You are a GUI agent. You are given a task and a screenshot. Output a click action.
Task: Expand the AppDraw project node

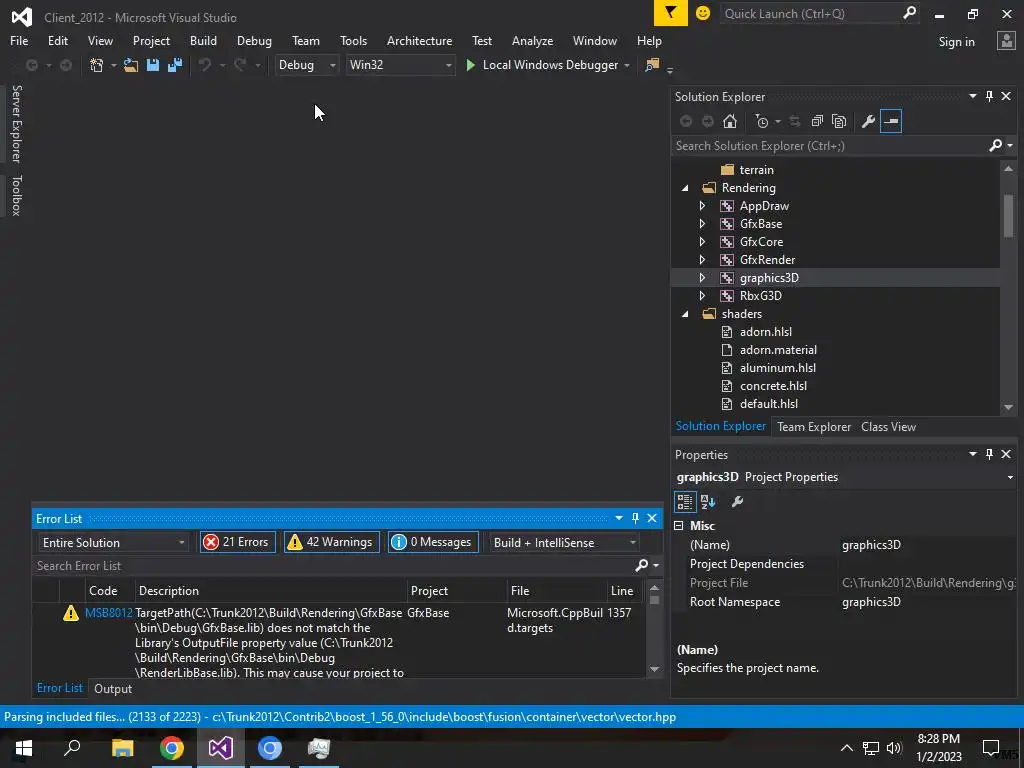pos(703,206)
